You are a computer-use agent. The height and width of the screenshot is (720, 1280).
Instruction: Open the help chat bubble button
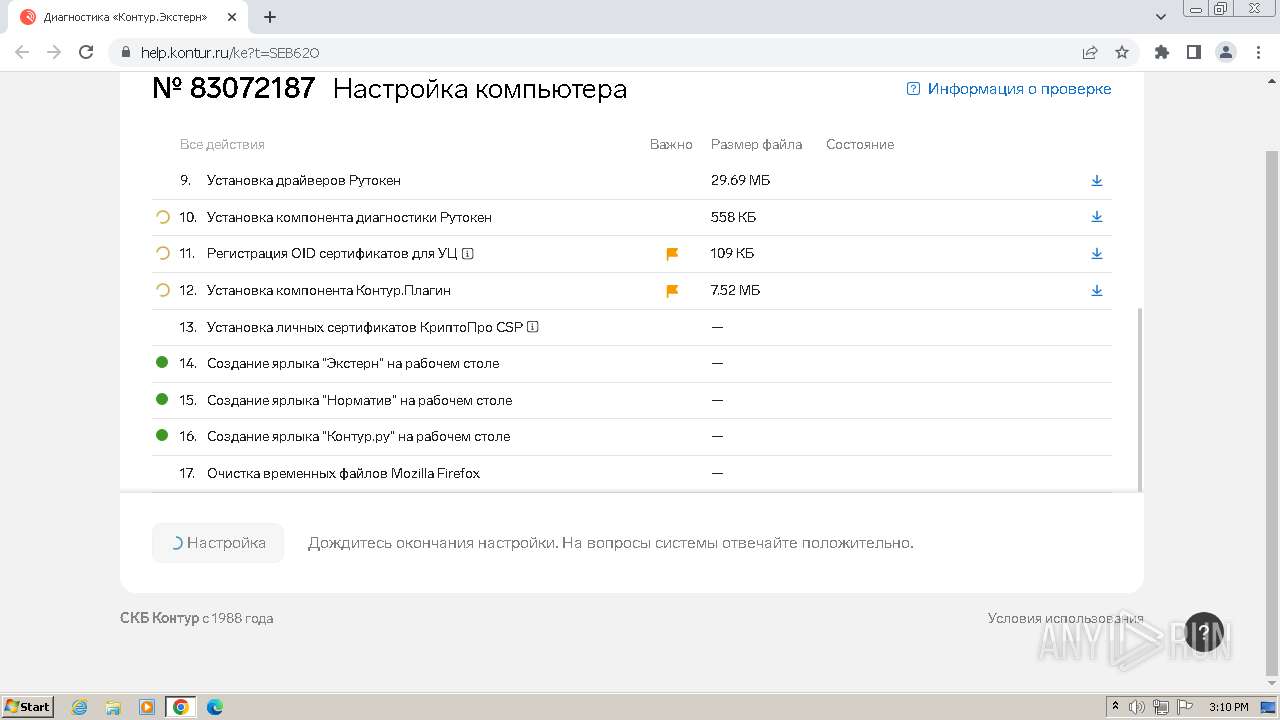[1204, 632]
